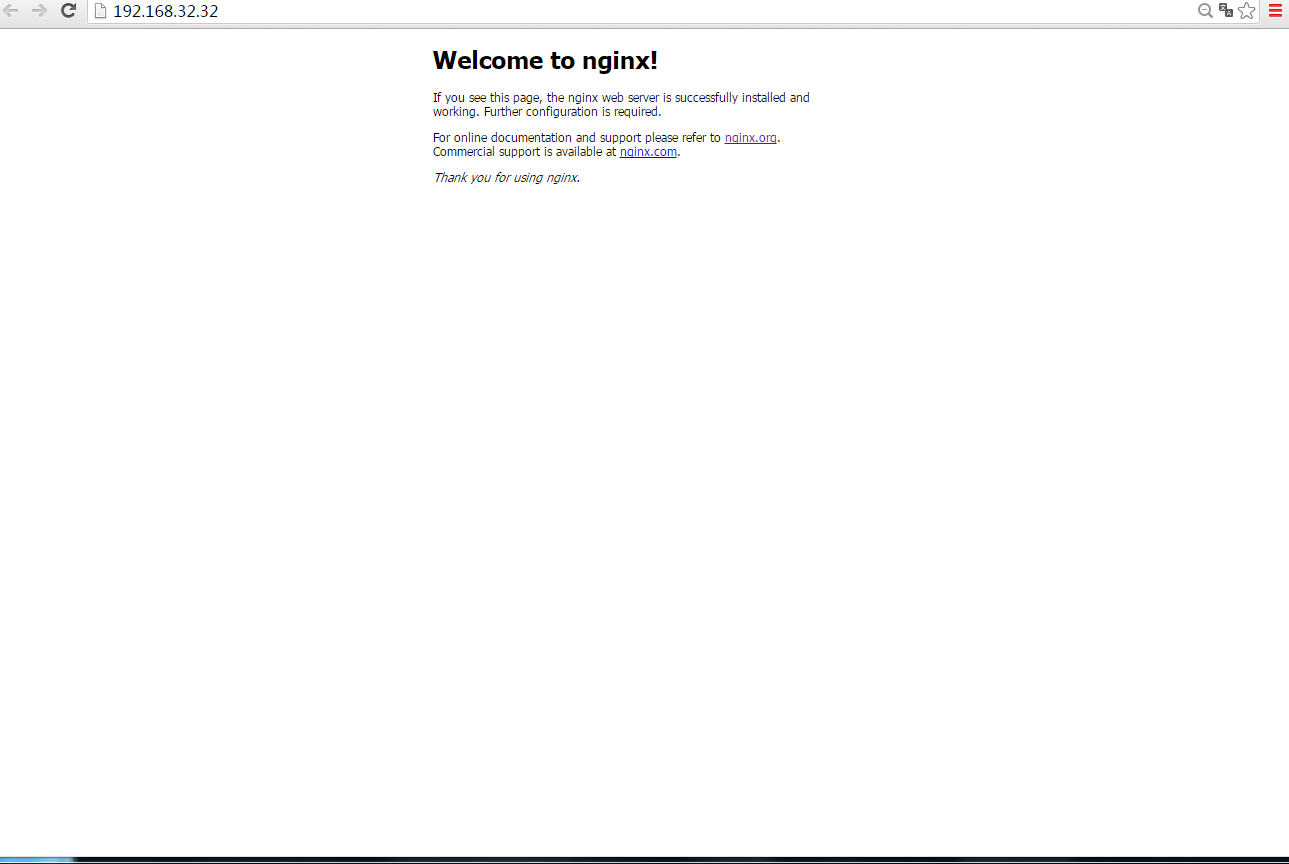Viewport: 1289px width, 864px height.
Task: Click the 'Further configuration is required.' sentence
Action: click(x=572, y=112)
